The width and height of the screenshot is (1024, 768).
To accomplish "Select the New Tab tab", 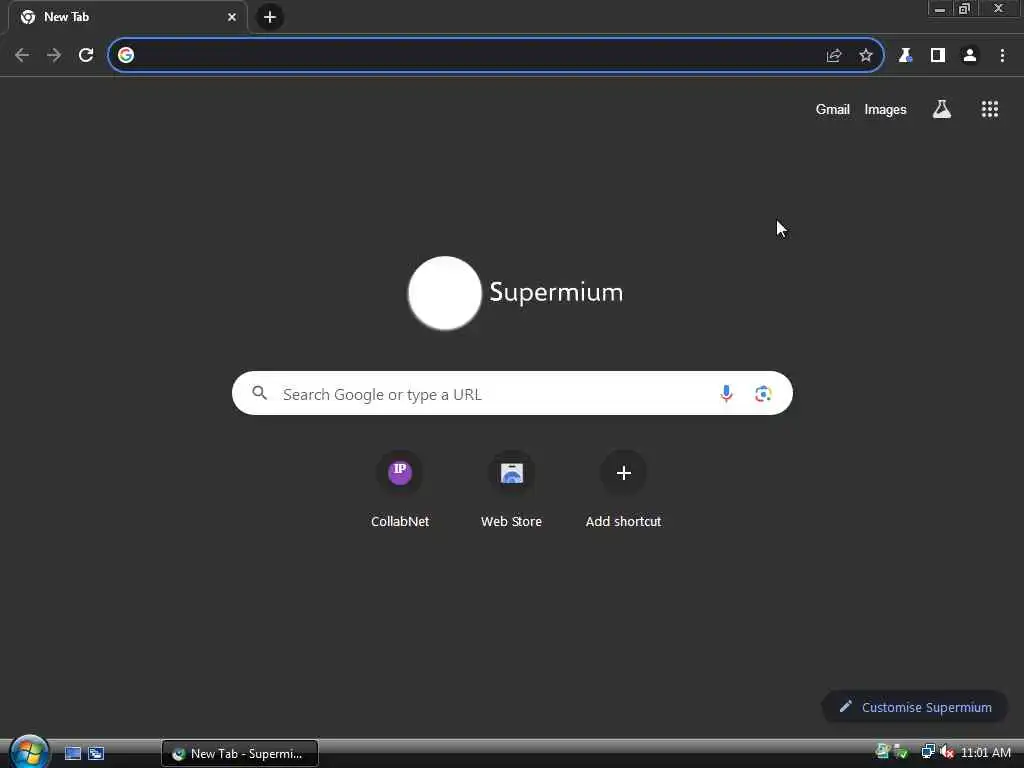I will pos(128,17).
